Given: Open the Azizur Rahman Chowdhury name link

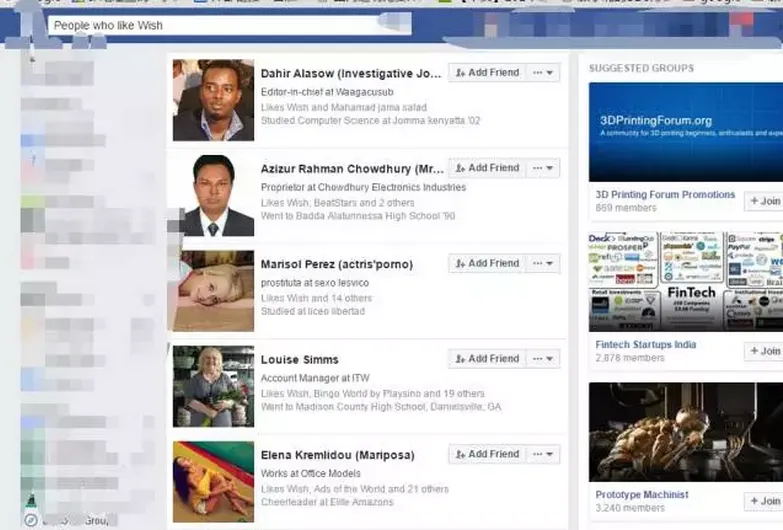Looking at the screenshot, I should point(352,169).
